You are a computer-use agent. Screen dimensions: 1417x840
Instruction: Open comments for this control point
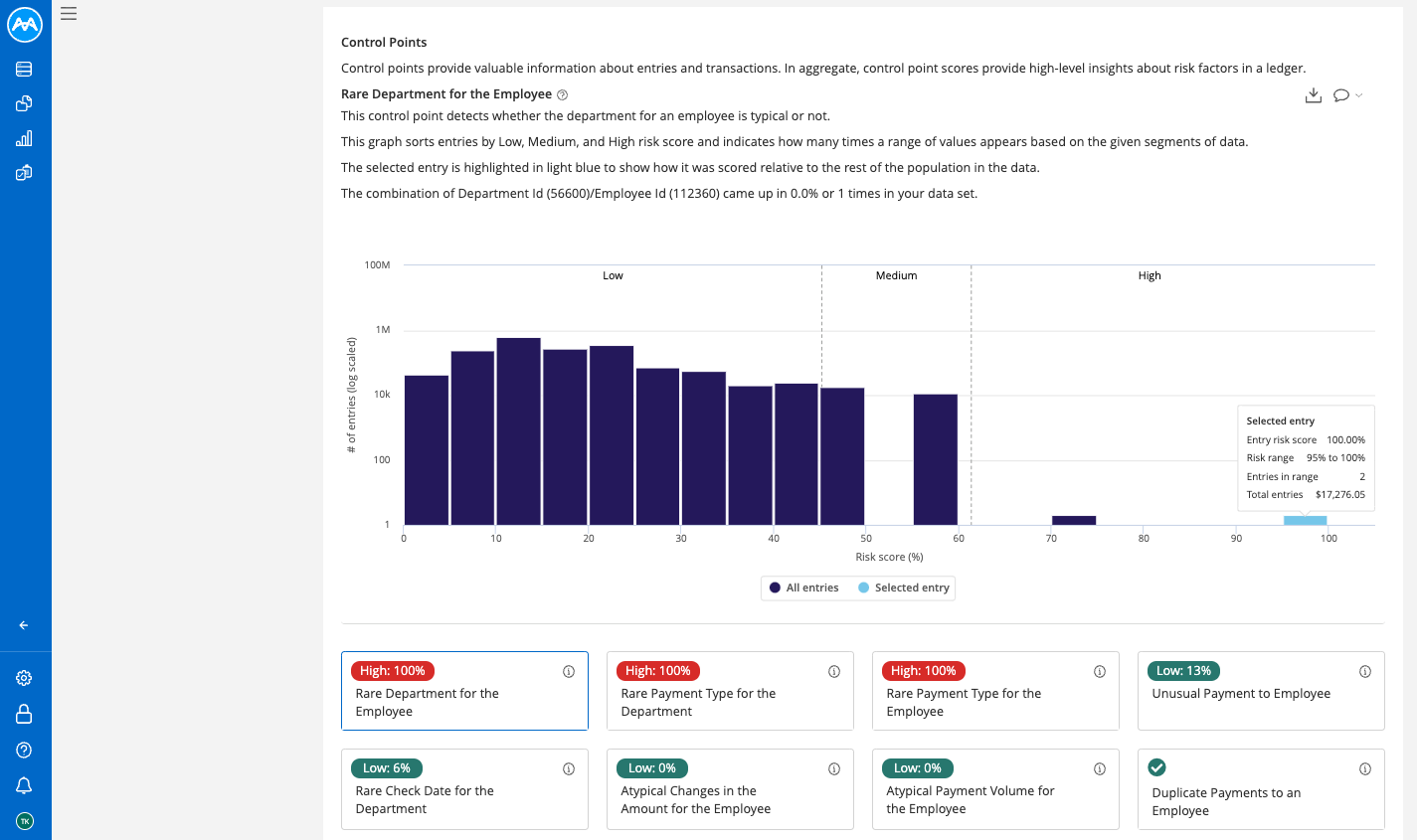tap(1341, 94)
